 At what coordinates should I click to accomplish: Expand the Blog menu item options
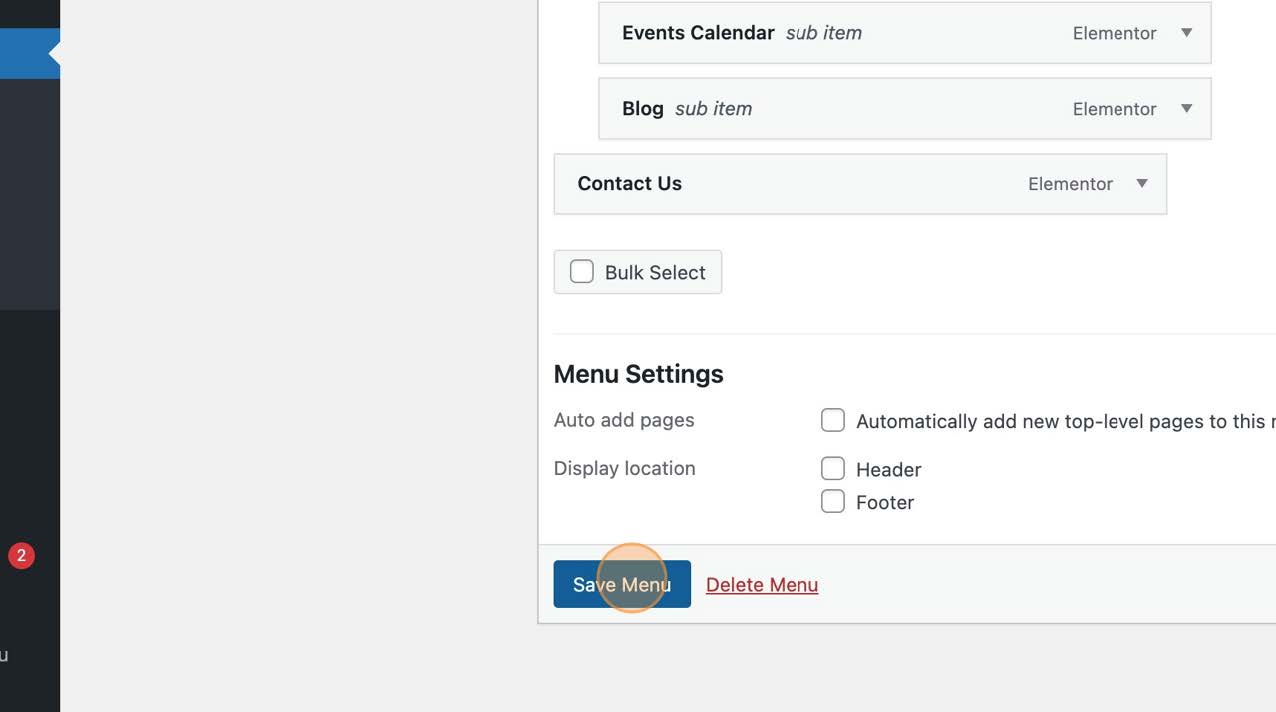(1186, 109)
